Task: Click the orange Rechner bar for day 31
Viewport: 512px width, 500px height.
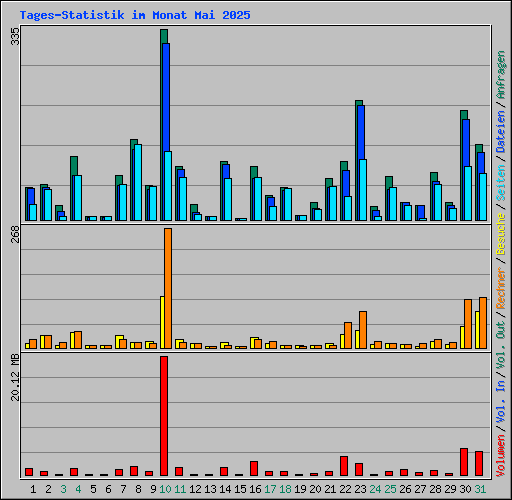Action: [x=483, y=323]
